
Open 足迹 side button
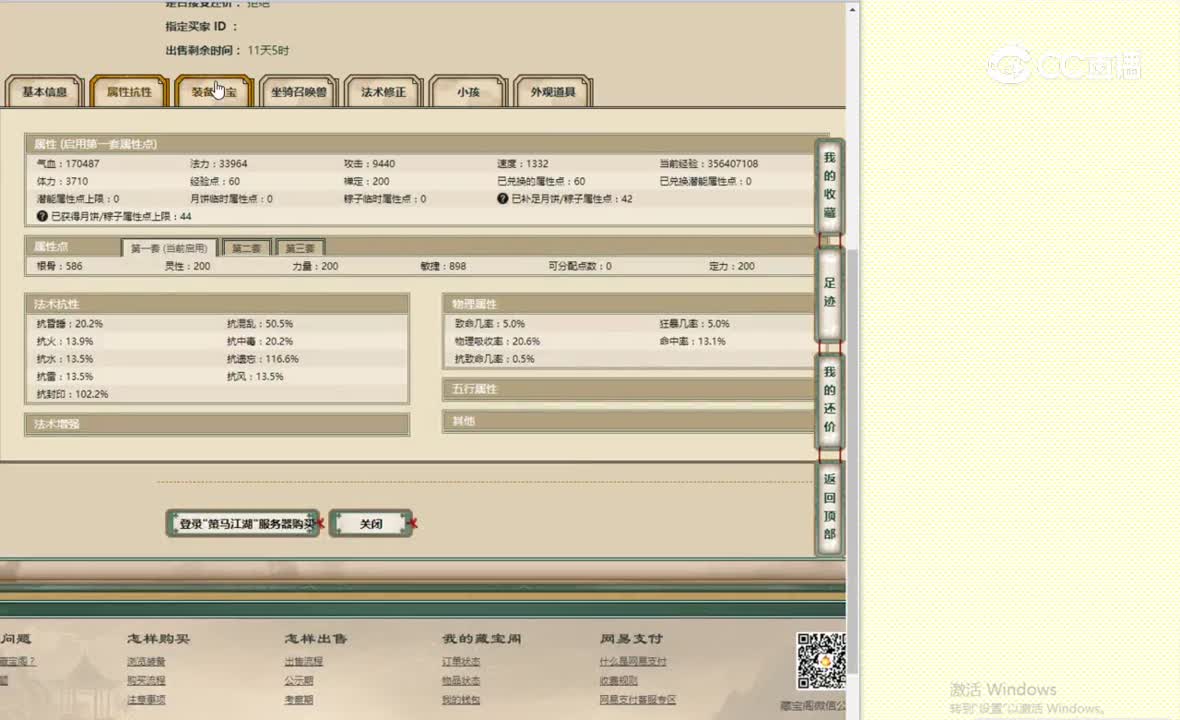[829, 293]
